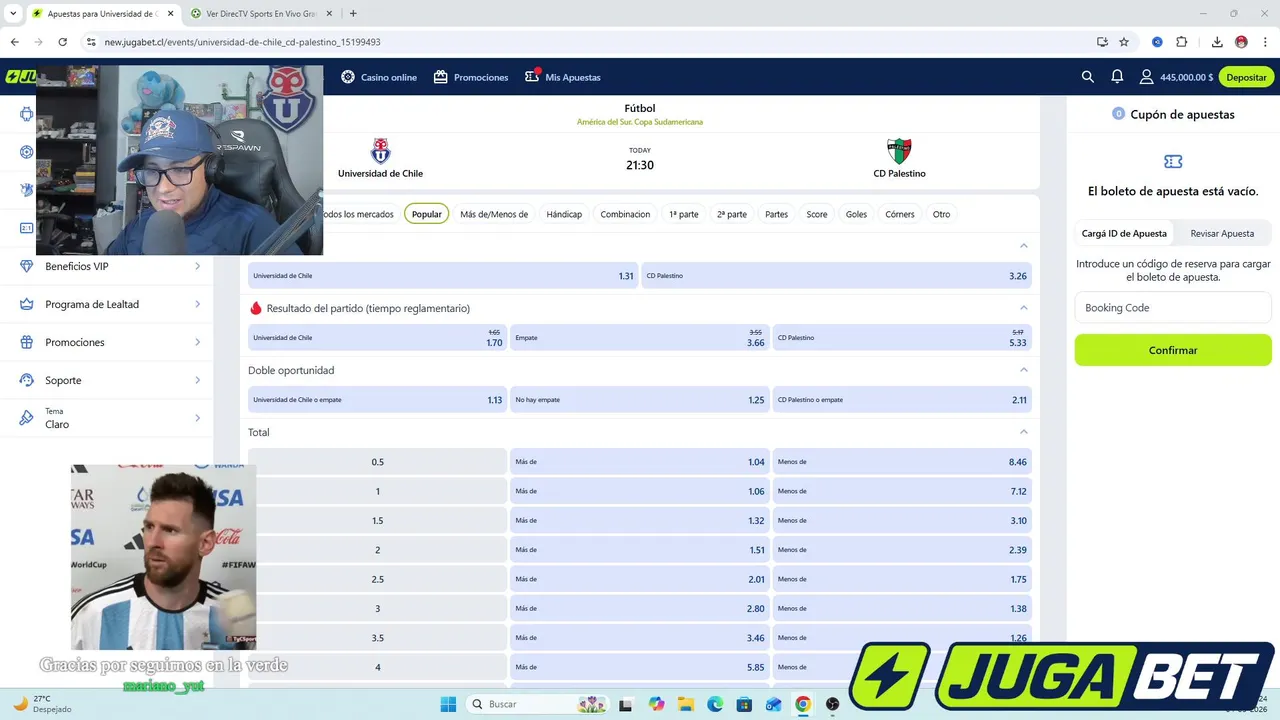The image size is (1280, 720).
Task: Pick Universidad de Chile o empate 1.13
Action: (x=377, y=400)
